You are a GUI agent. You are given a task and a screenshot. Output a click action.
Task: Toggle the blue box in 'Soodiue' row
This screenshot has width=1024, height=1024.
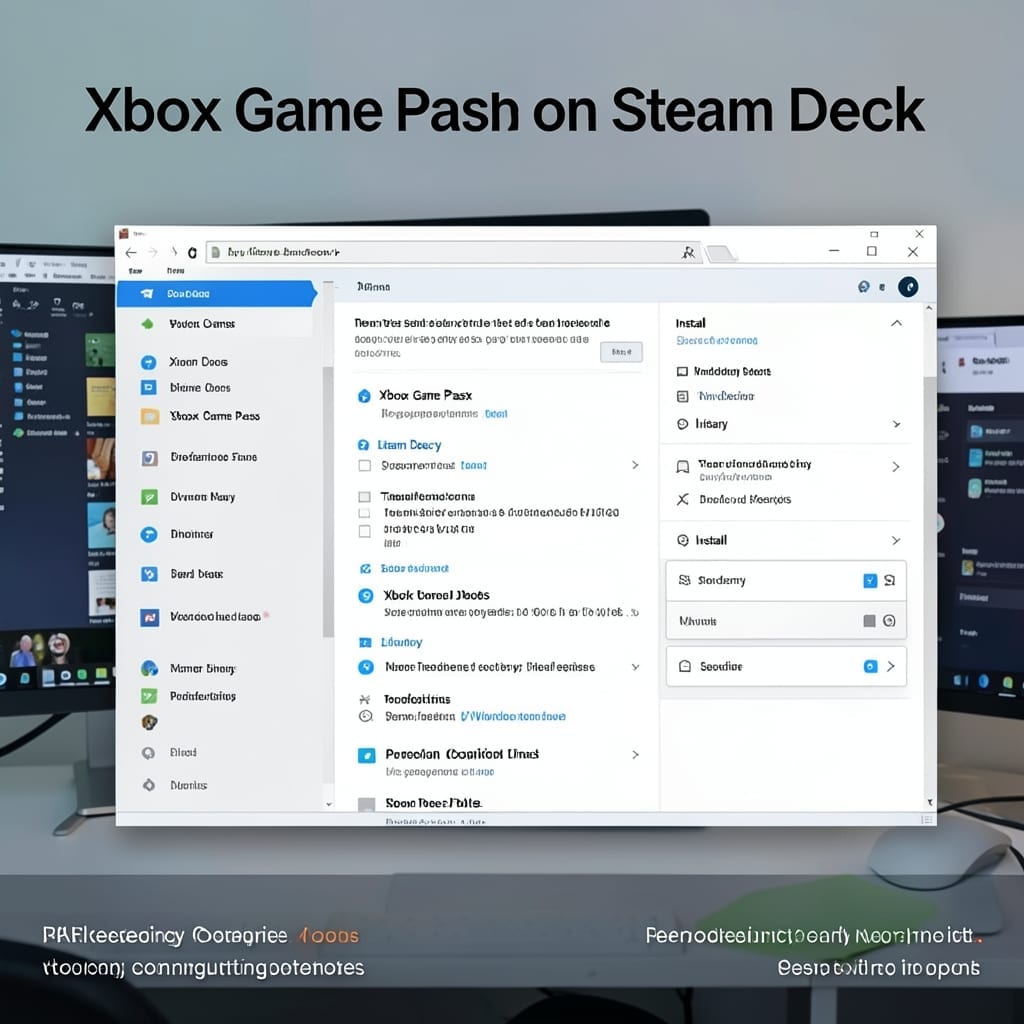[x=870, y=667]
